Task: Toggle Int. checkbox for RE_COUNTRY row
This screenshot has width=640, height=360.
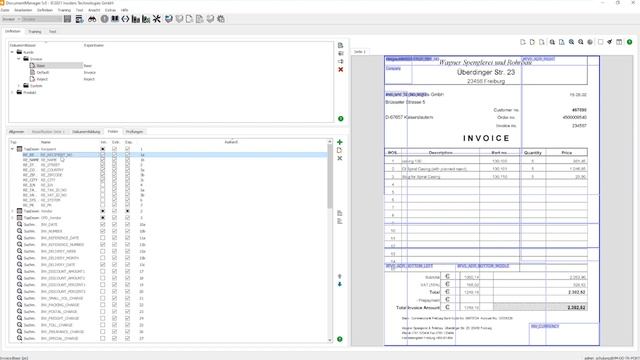Action: coord(102,170)
